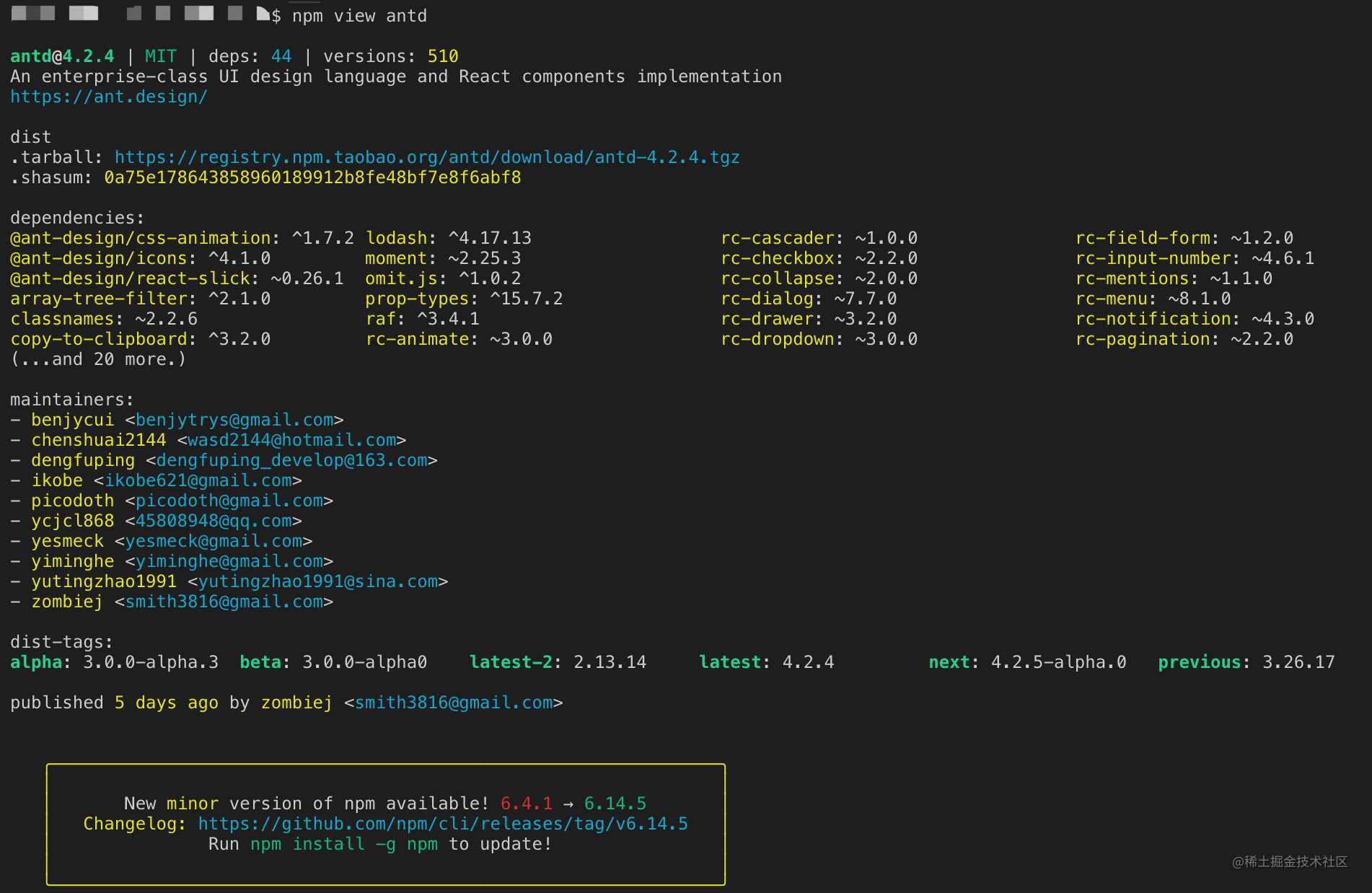Viewport: 1372px width, 893px height.
Task: Click smith3816@gmail.com in the published line
Action: (454, 703)
